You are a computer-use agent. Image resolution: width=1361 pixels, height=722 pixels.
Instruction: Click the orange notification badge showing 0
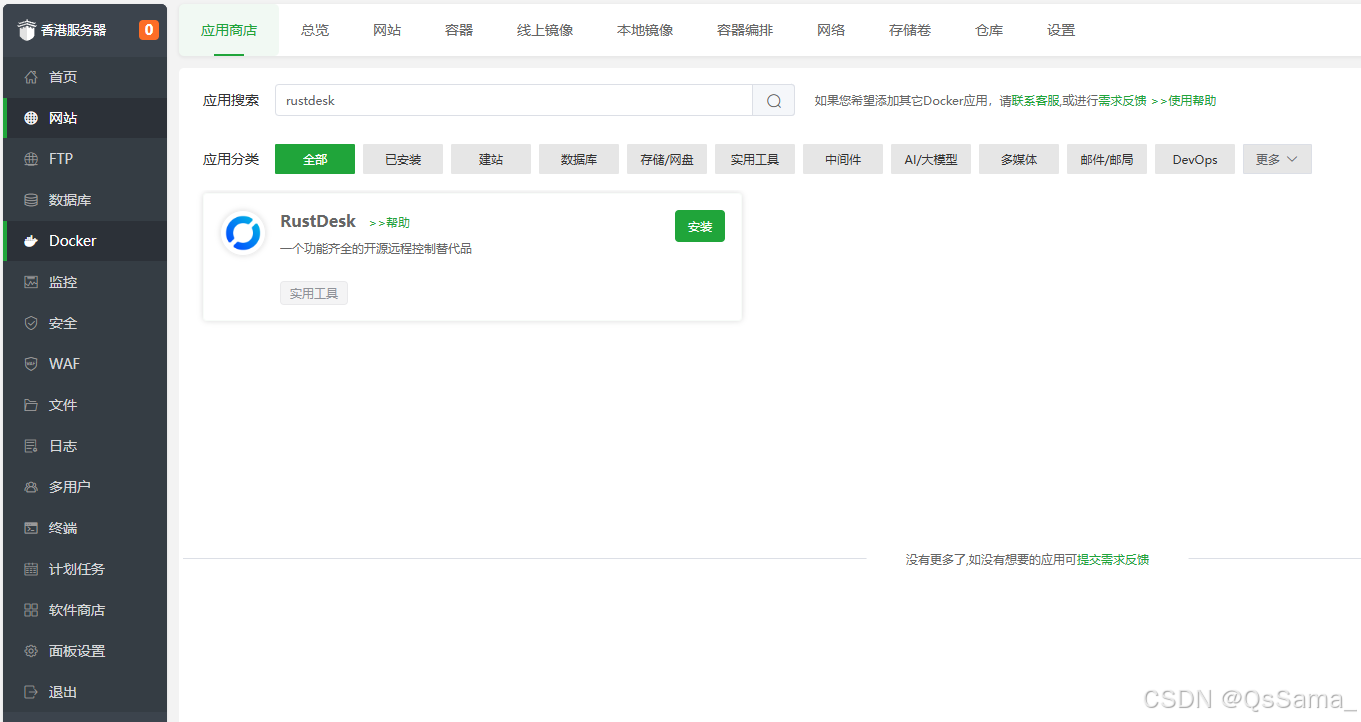click(x=149, y=30)
